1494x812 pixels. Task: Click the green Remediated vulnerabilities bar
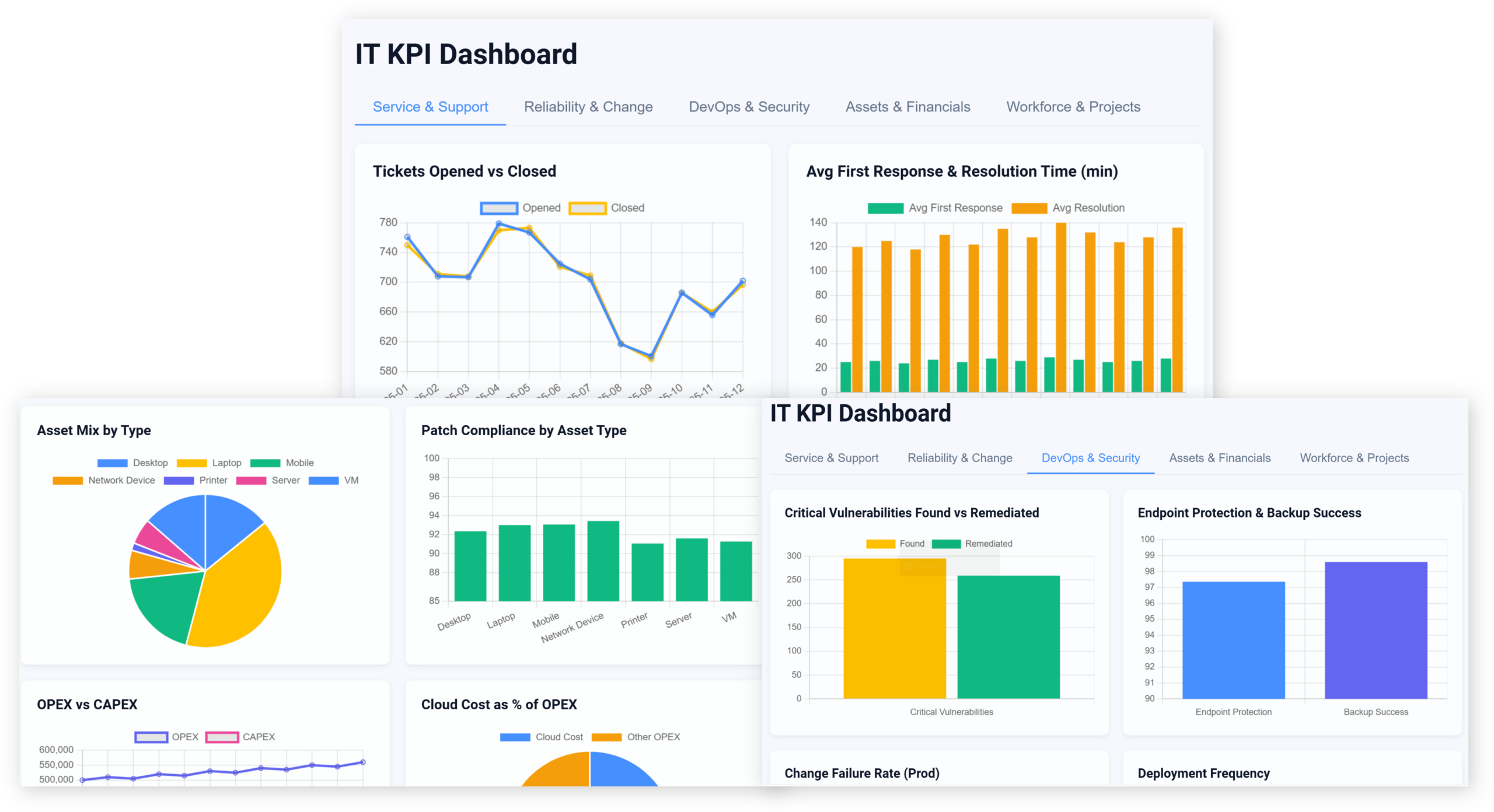tap(1008, 637)
